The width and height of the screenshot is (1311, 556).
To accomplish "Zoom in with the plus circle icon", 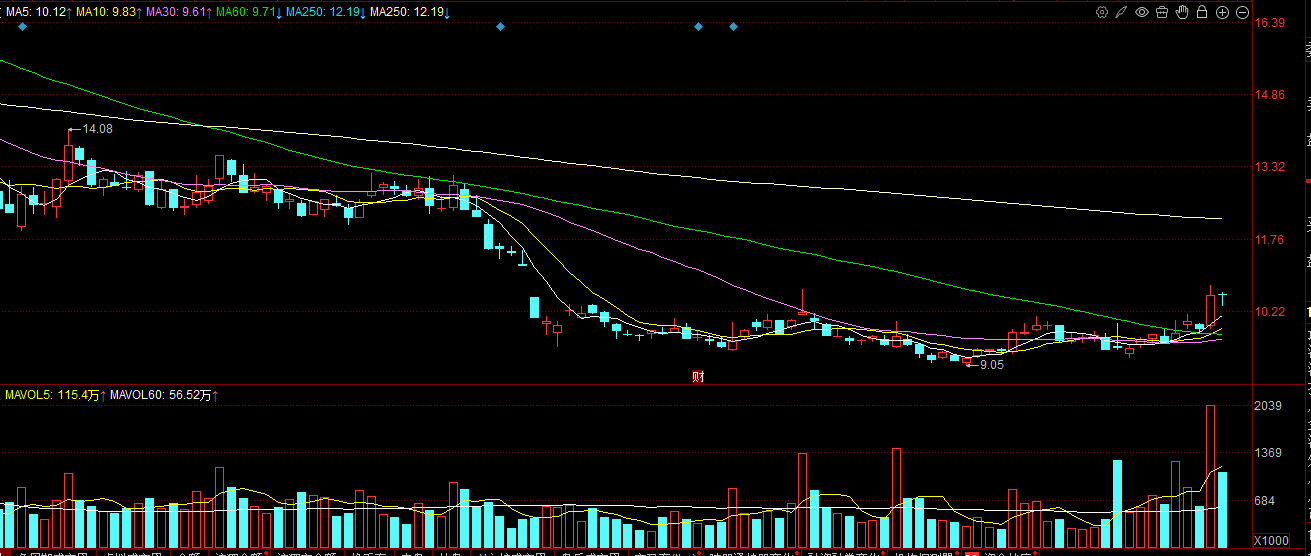I will (1222, 12).
